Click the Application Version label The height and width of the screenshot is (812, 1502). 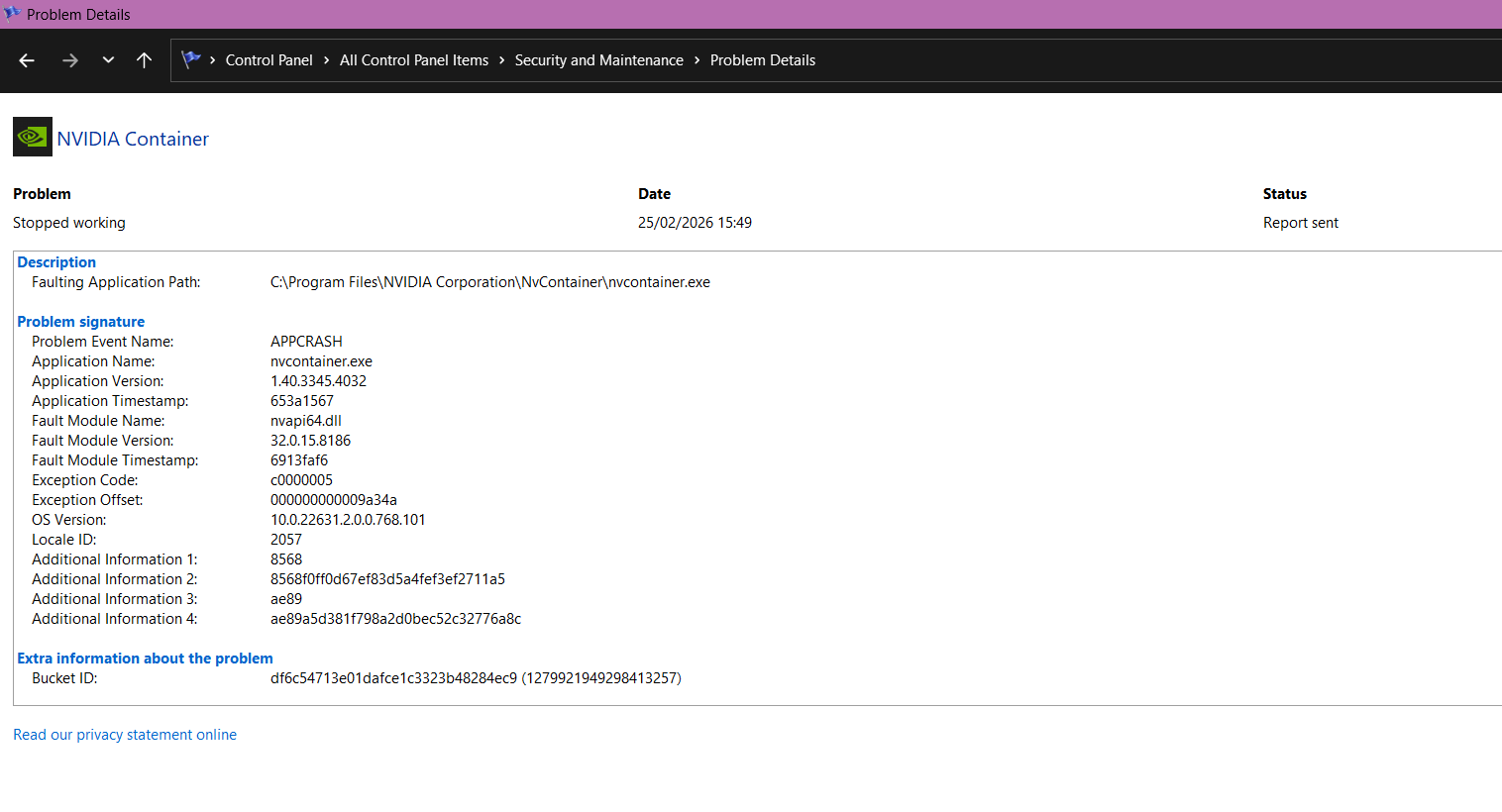click(98, 381)
